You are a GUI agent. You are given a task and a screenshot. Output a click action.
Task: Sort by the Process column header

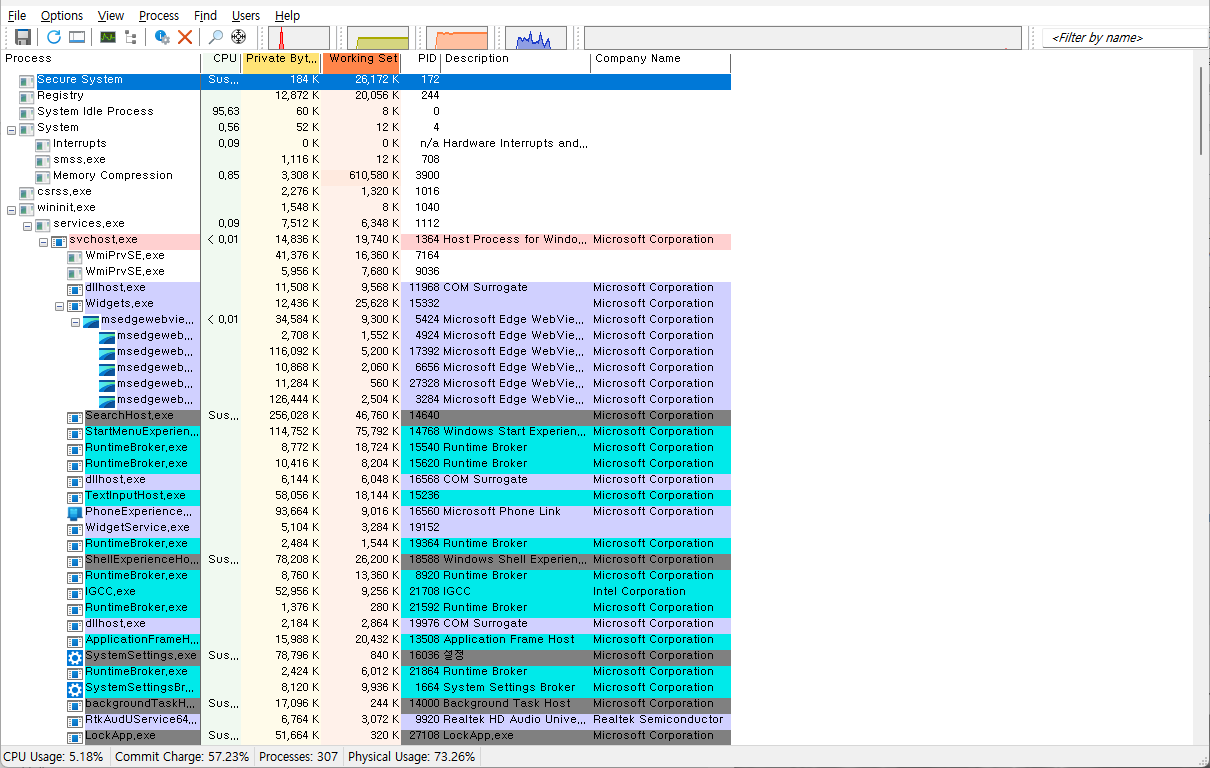coord(100,60)
